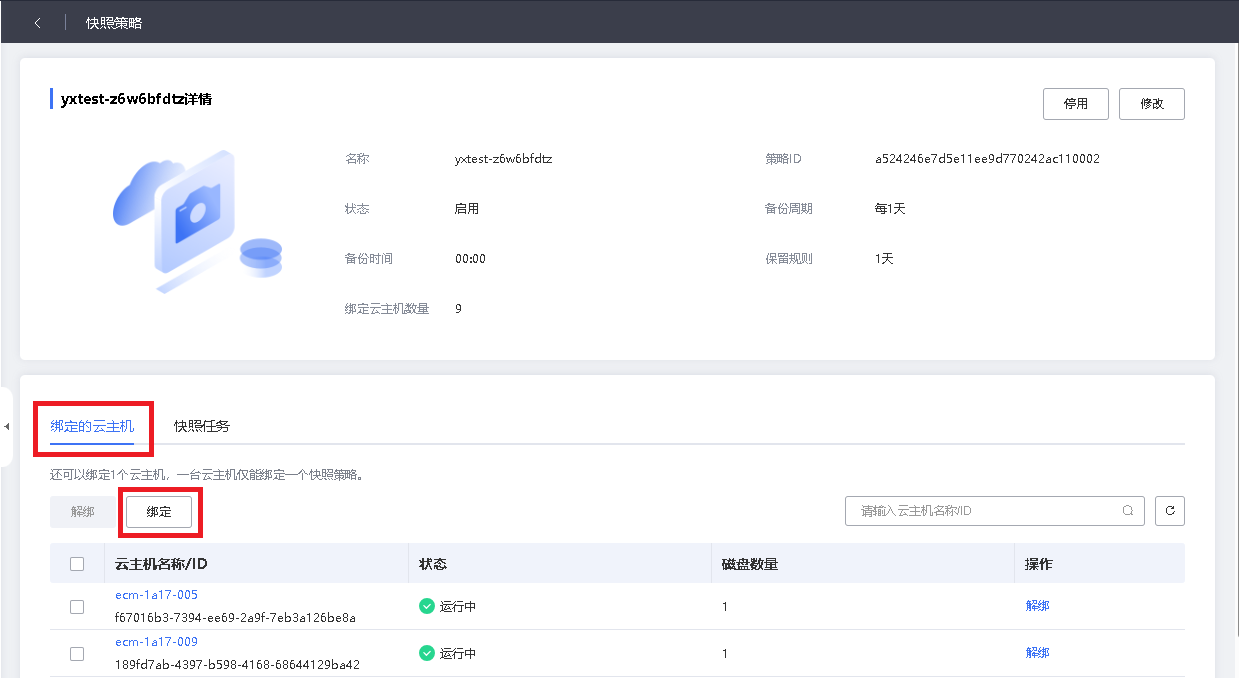Click the refresh icon beside search box

[x=1170, y=510]
